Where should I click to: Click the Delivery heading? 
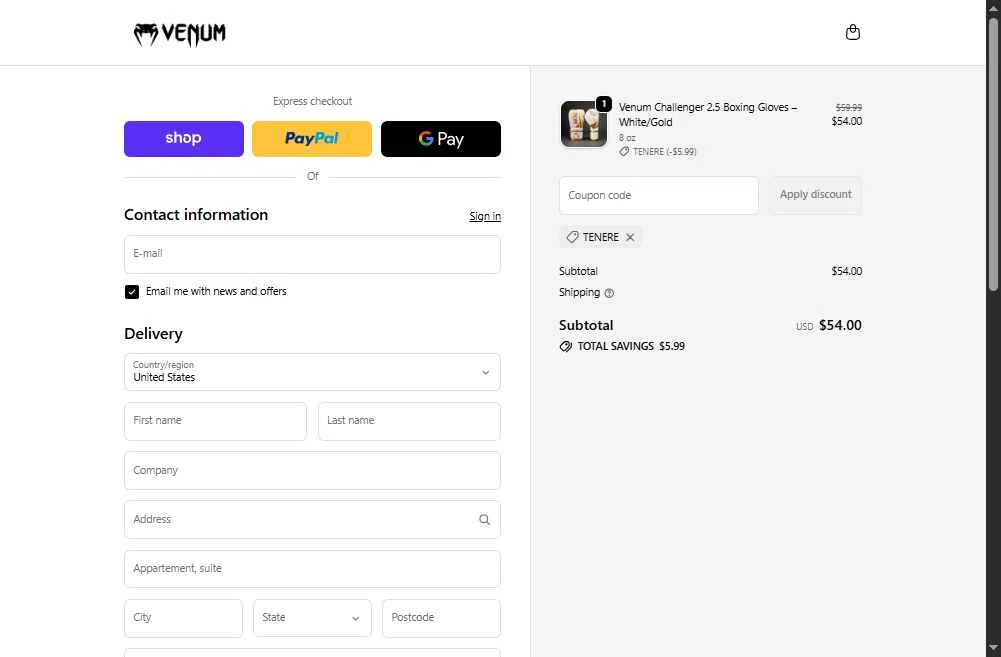[153, 333]
